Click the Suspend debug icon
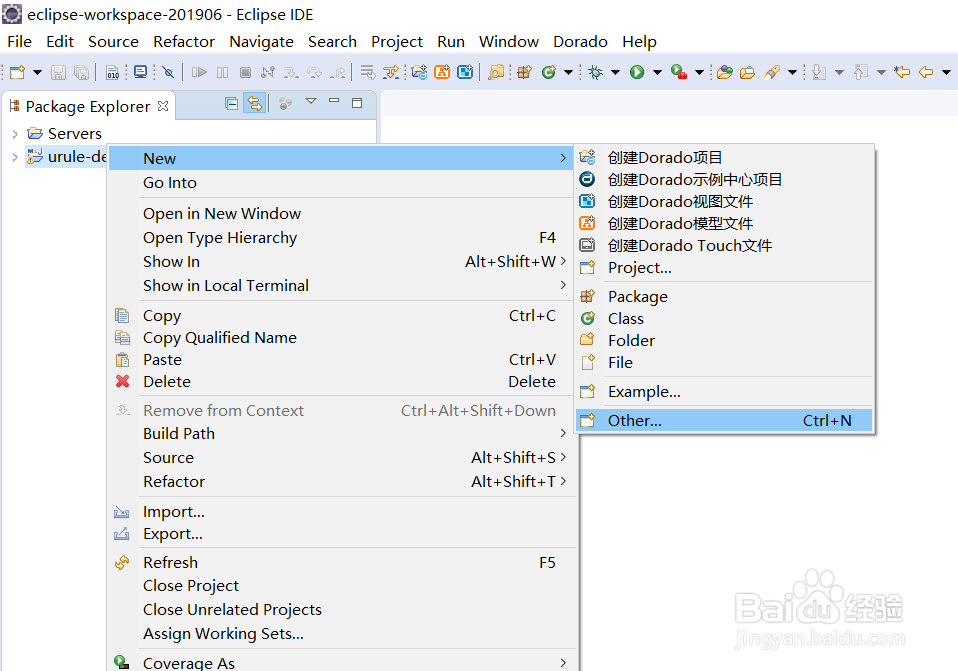Viewport: 958px width, 671px height. (x=222, y=72)
